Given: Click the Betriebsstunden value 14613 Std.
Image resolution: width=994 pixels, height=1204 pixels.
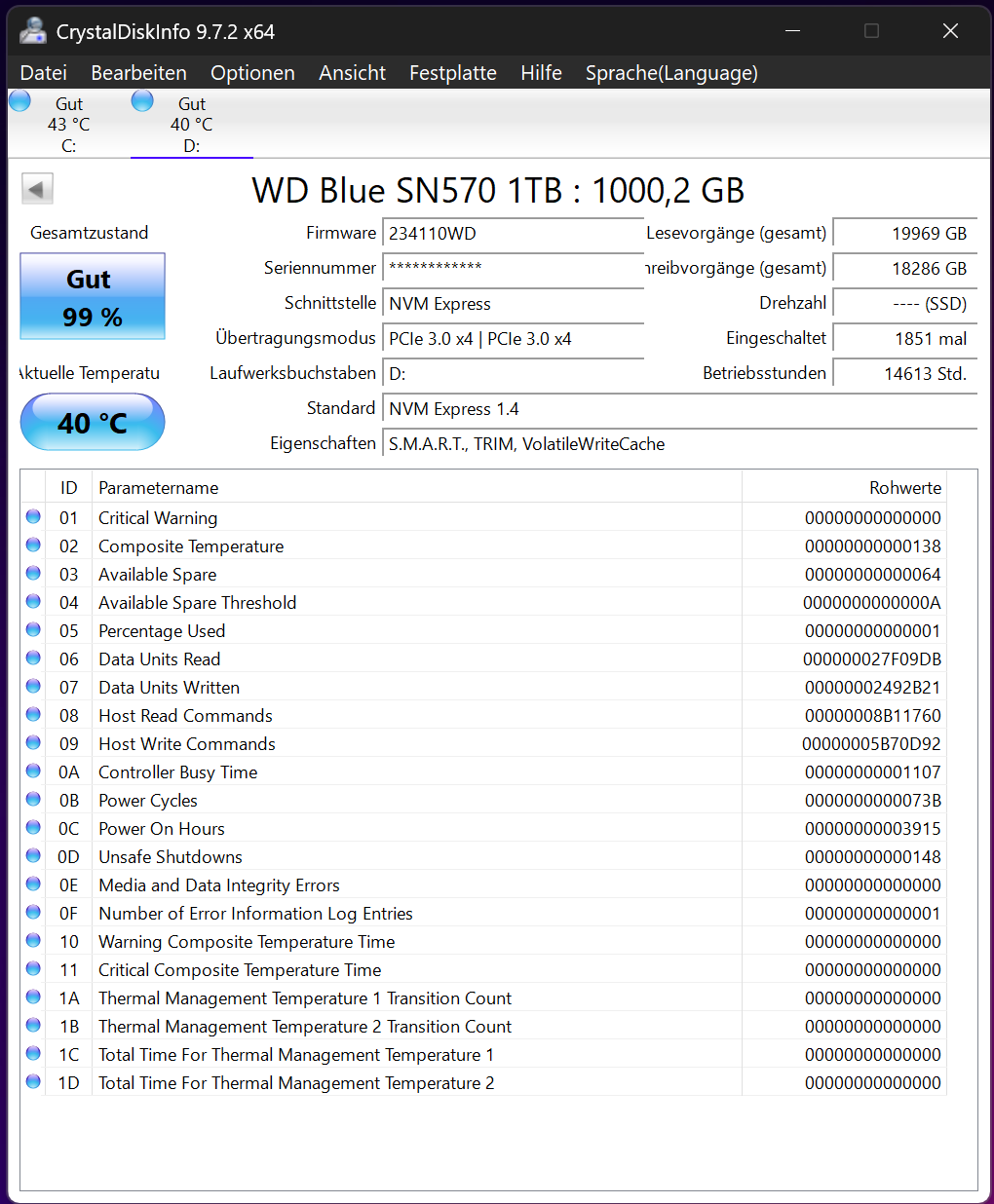Looking at the screenshot, I should (x=905, y=374).
